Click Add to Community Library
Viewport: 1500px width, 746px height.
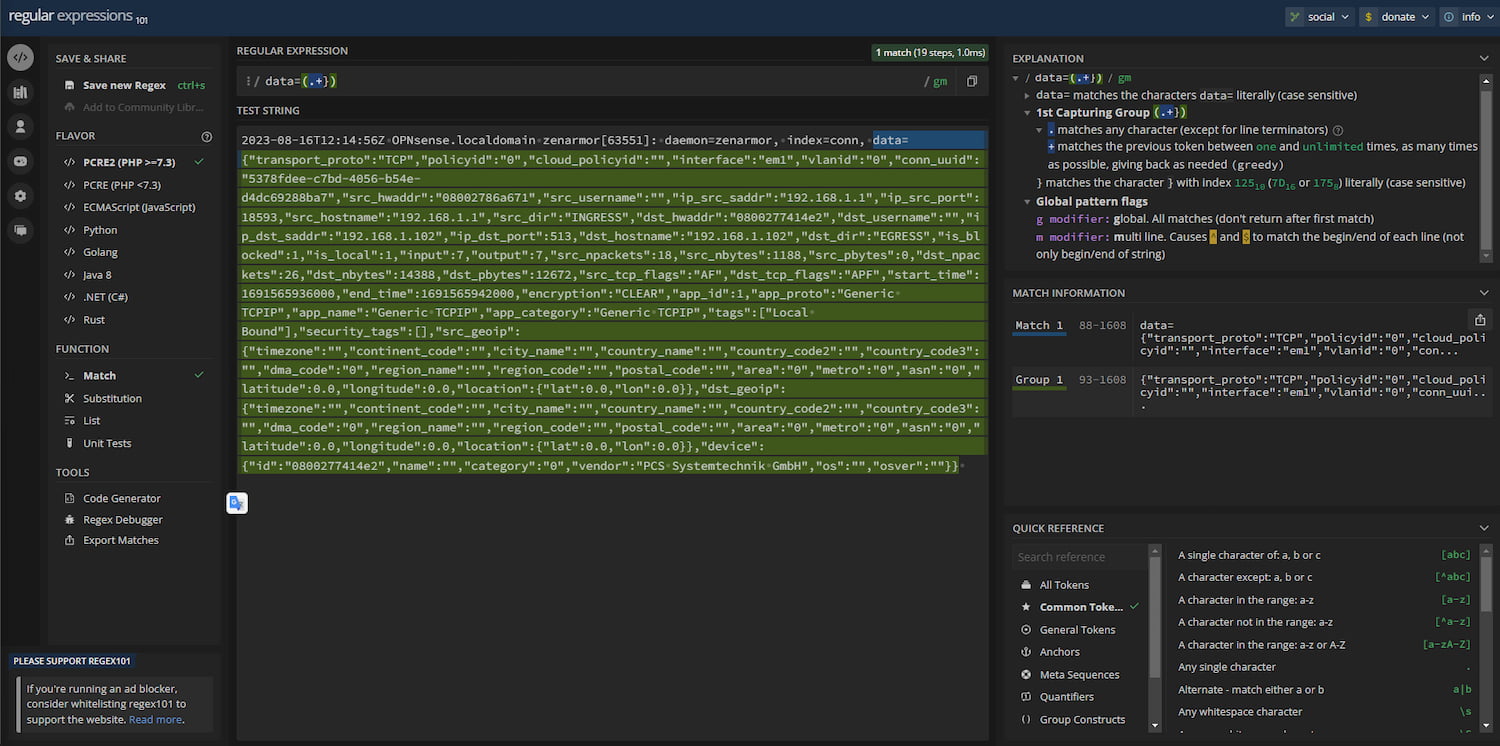(x=135, y=107)
